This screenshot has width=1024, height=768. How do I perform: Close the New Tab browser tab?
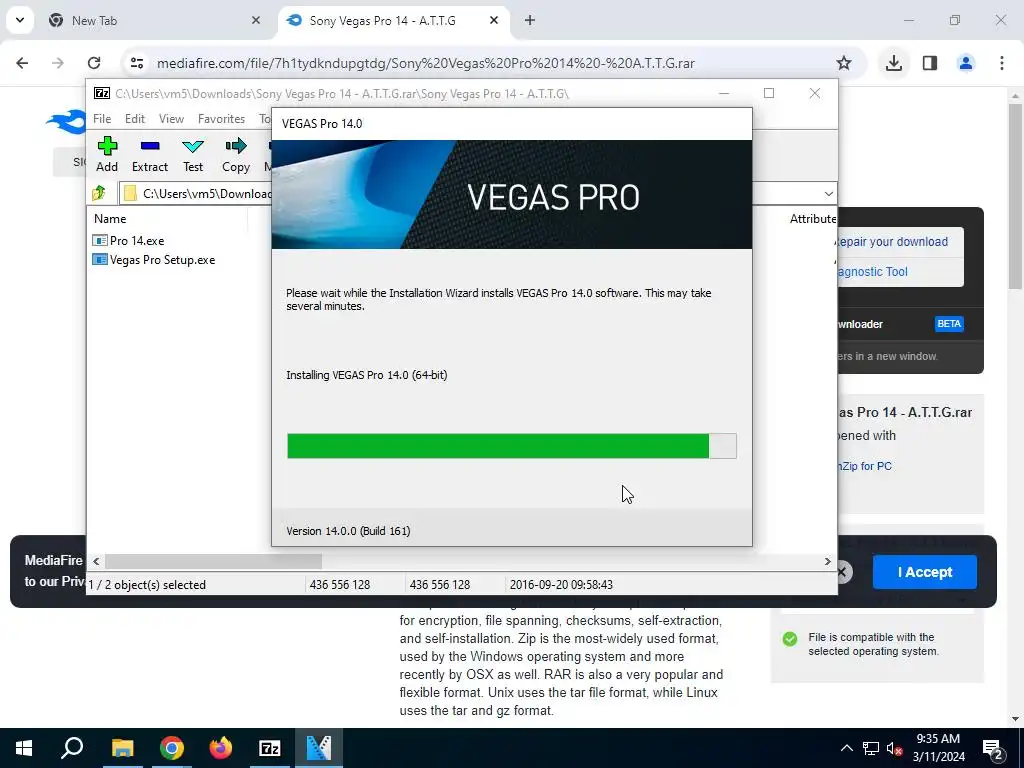(256, 20)
